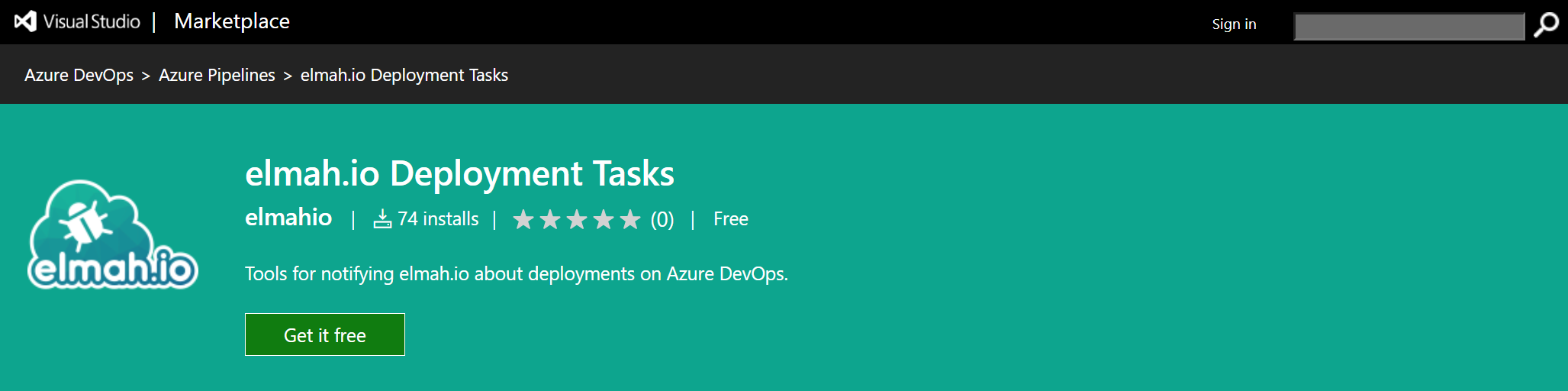Click the fourth rating star

[604, 220]
